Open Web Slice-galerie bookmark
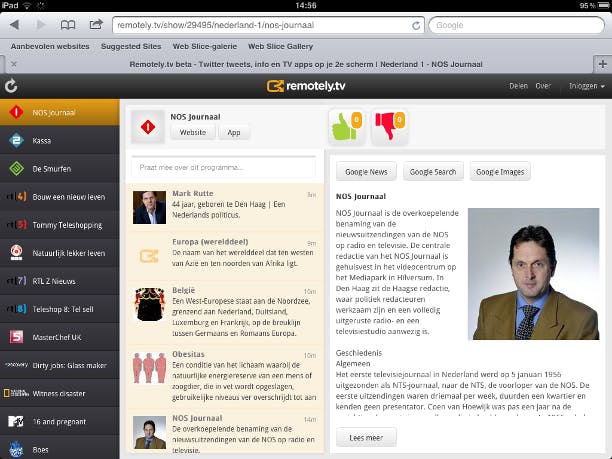612x459 pixels. (x=205, y=46)
